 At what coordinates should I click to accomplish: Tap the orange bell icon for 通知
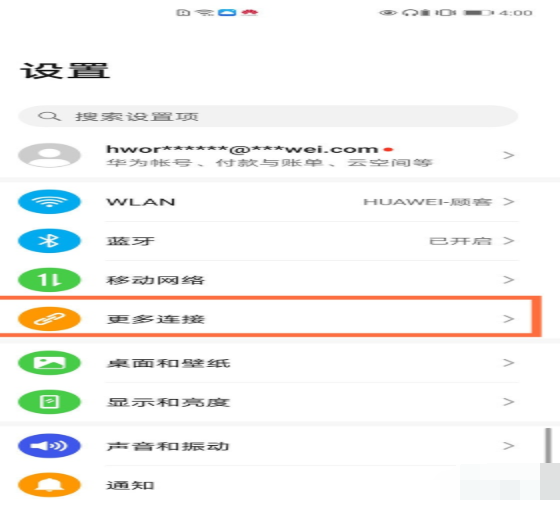pyautogui.click(x=49, y=485)
